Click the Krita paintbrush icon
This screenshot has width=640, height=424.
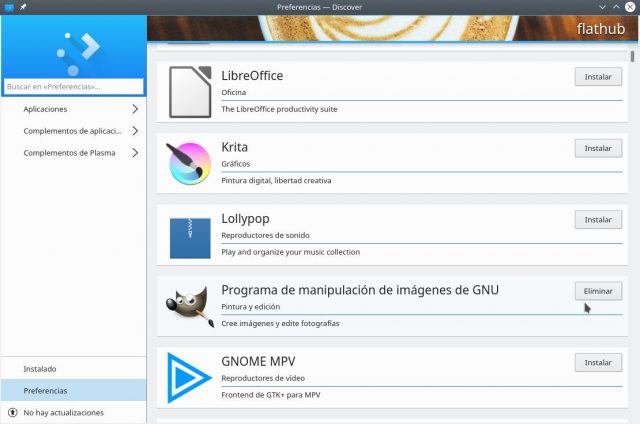point(189,163)
